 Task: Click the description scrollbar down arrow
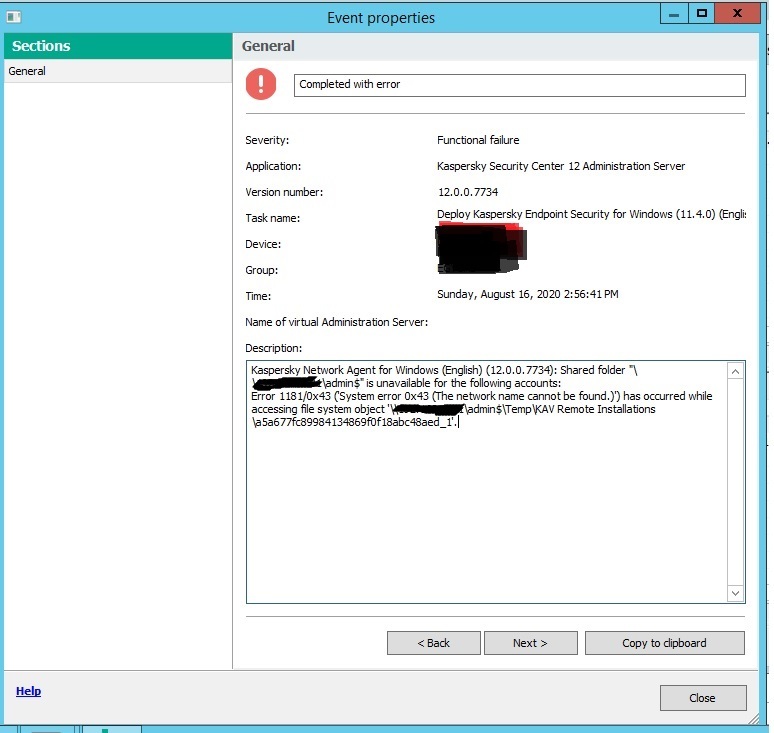coord(735,593)
